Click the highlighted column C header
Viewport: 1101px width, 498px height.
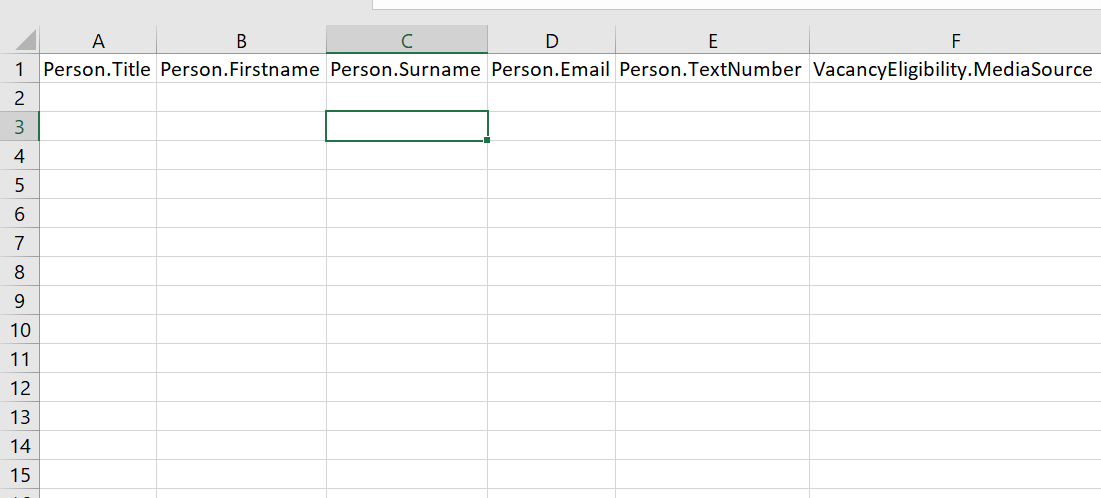click(406, 40)
